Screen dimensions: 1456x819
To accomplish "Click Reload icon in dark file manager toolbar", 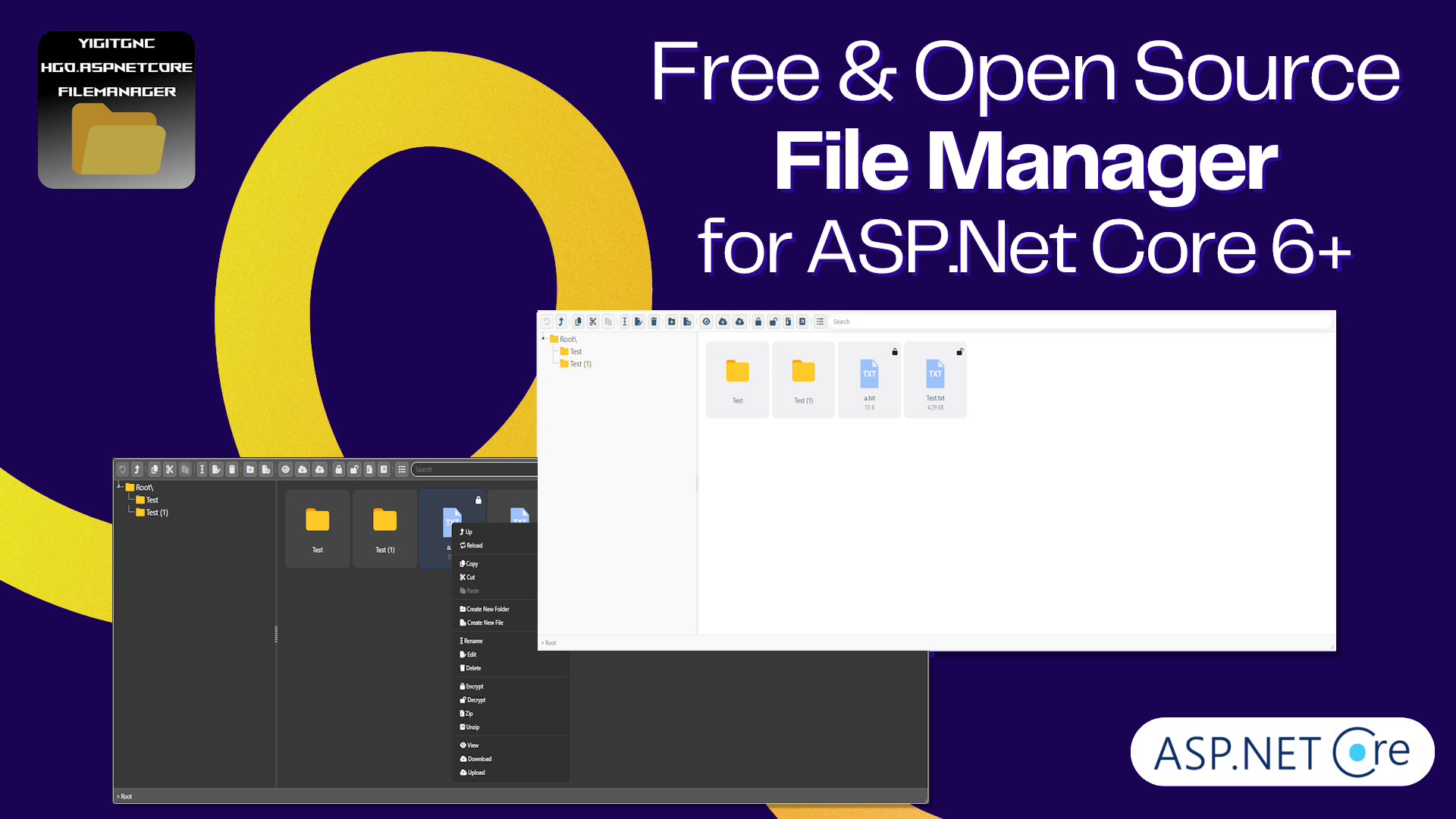I will (x=122, y=469).
